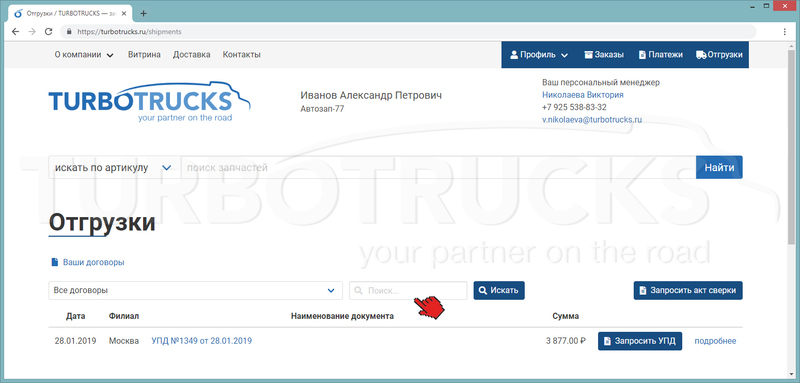Expand the О компании menu
The image size is (800, 383).
point(84,55)
